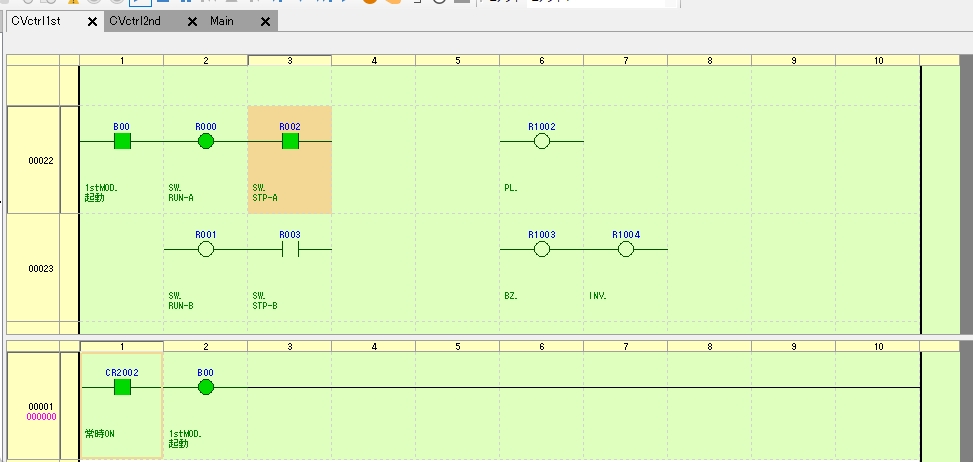Click the R1004 INV. output coil
Screen dimensions: 973x462
(626, 250)
